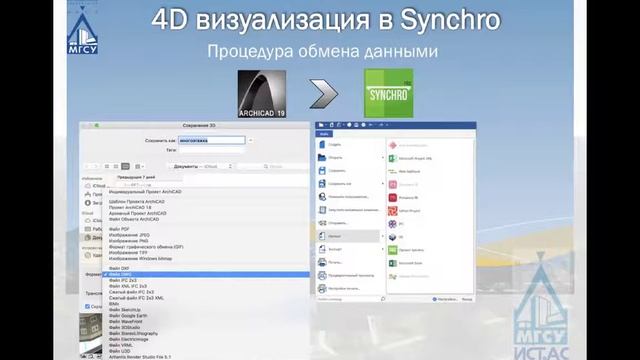Pick 'Файл SketchUp' from the format list

pyautogui.click(x=125, y=310)
